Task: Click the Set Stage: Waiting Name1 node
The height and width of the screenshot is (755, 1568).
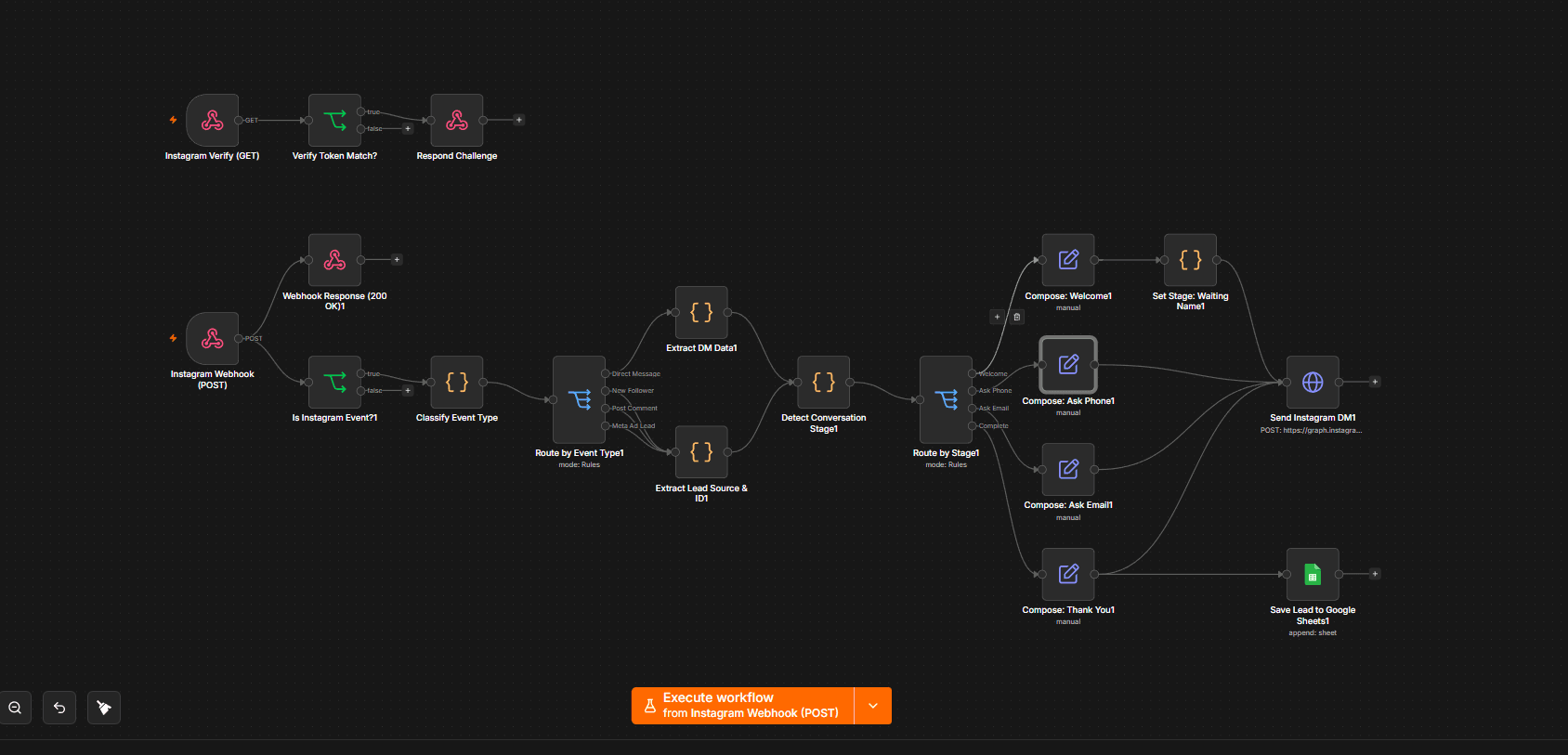Action: coord(1191,260)
